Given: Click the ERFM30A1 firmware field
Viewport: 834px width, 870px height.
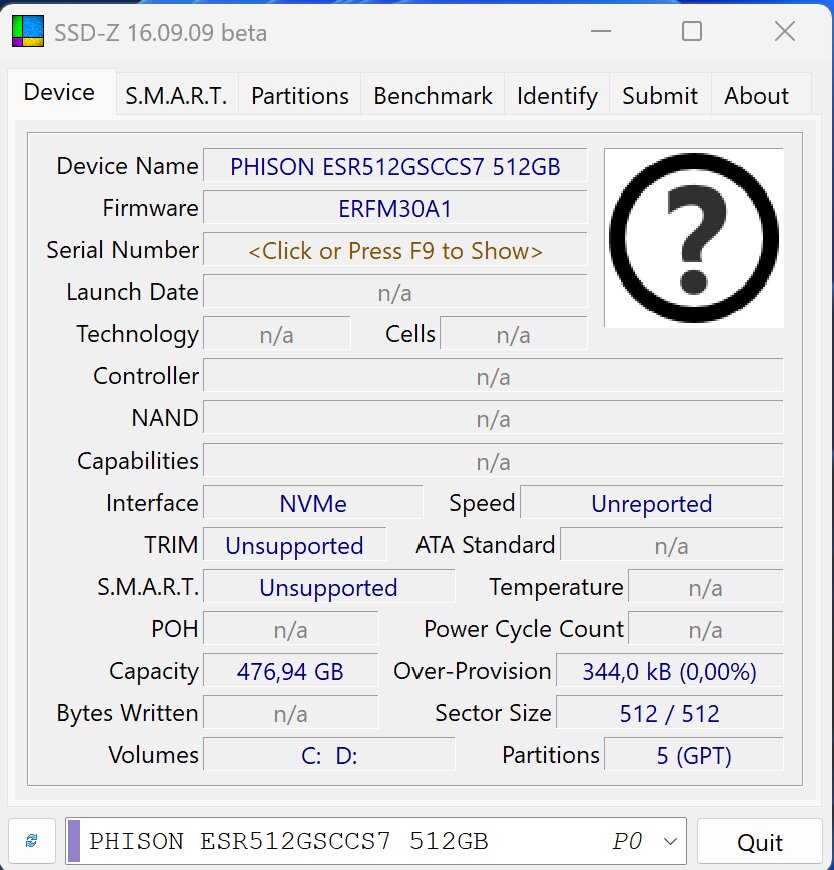Looking at the screenshot, I should tap(395, 209).
